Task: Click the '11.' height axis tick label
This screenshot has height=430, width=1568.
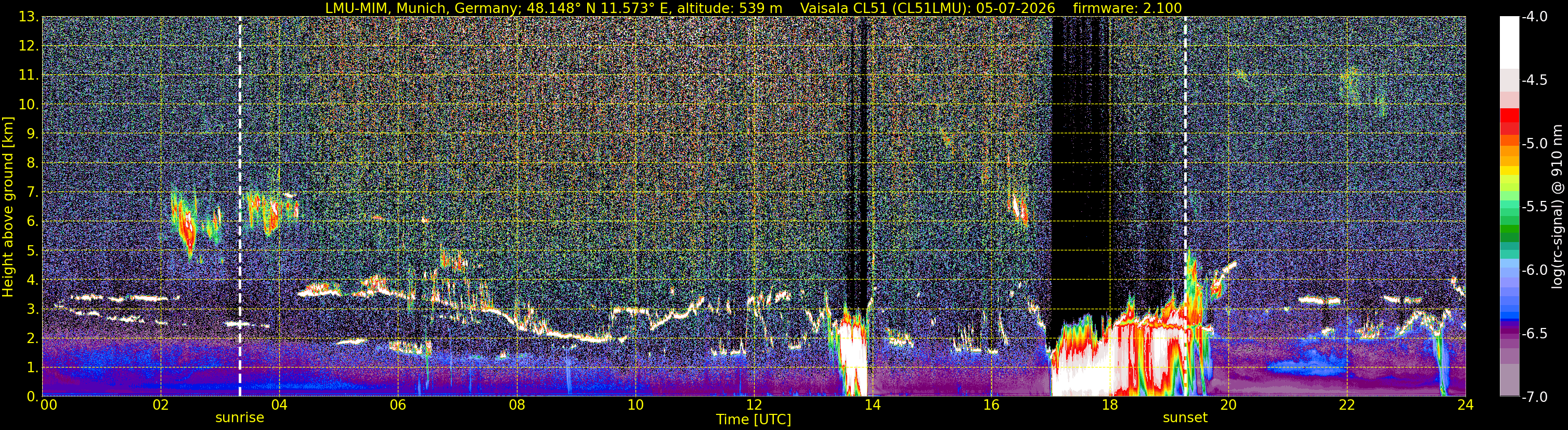Action: coord(29,75)
